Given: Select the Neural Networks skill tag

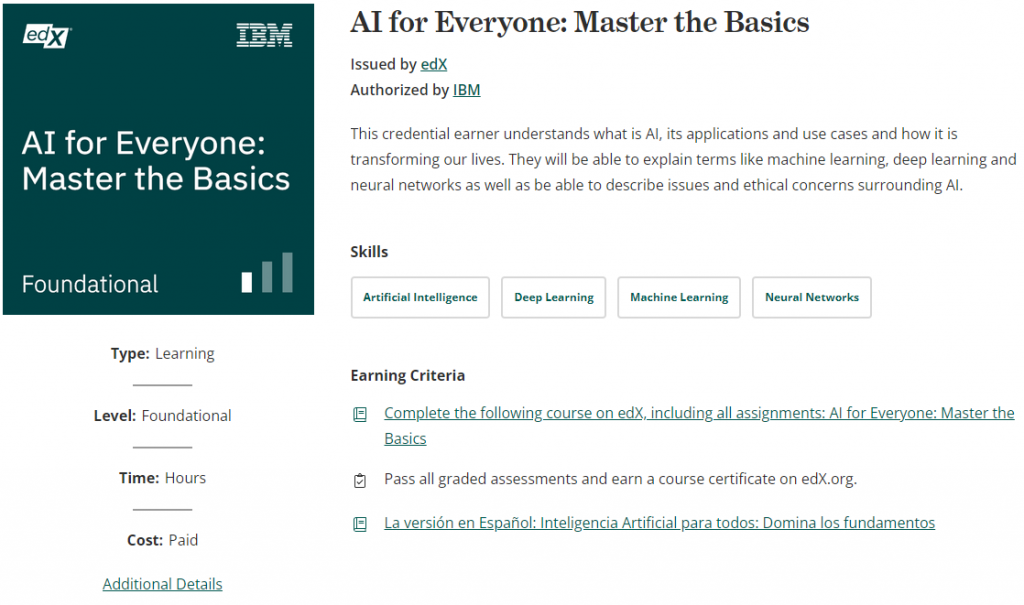Looking at the screenshot, I should 811,298.
